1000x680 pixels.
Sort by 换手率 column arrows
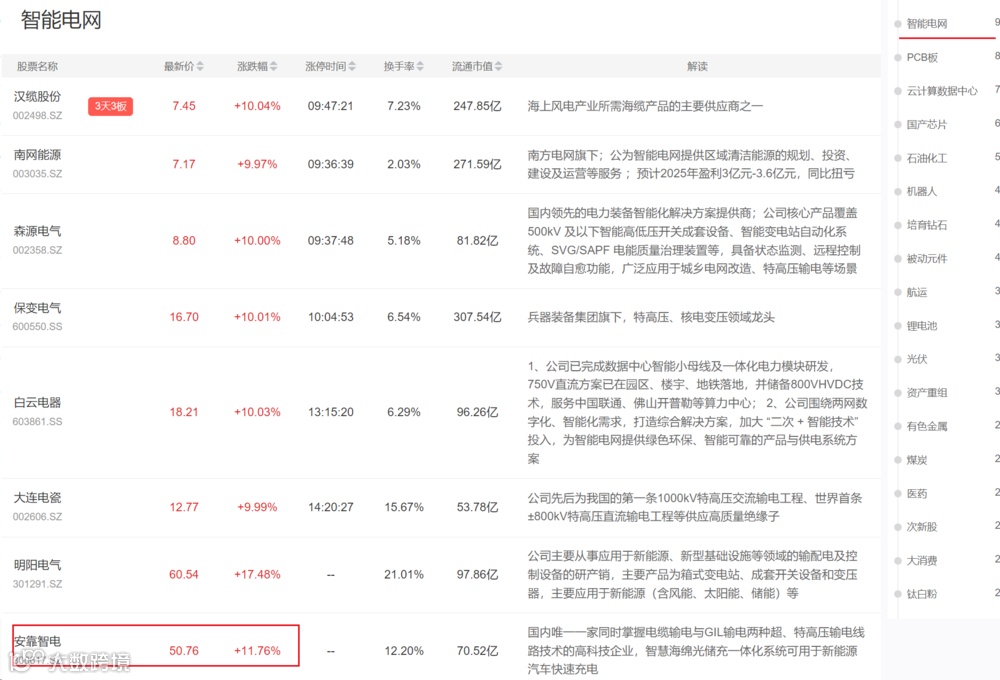coord(420,66)
